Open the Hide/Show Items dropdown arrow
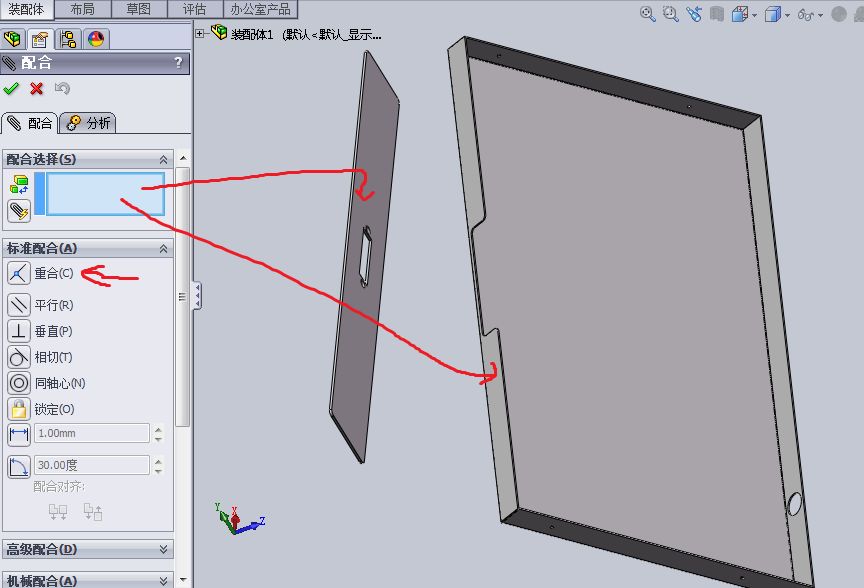Viewport: 864px width, 588px height. point(820,15)
